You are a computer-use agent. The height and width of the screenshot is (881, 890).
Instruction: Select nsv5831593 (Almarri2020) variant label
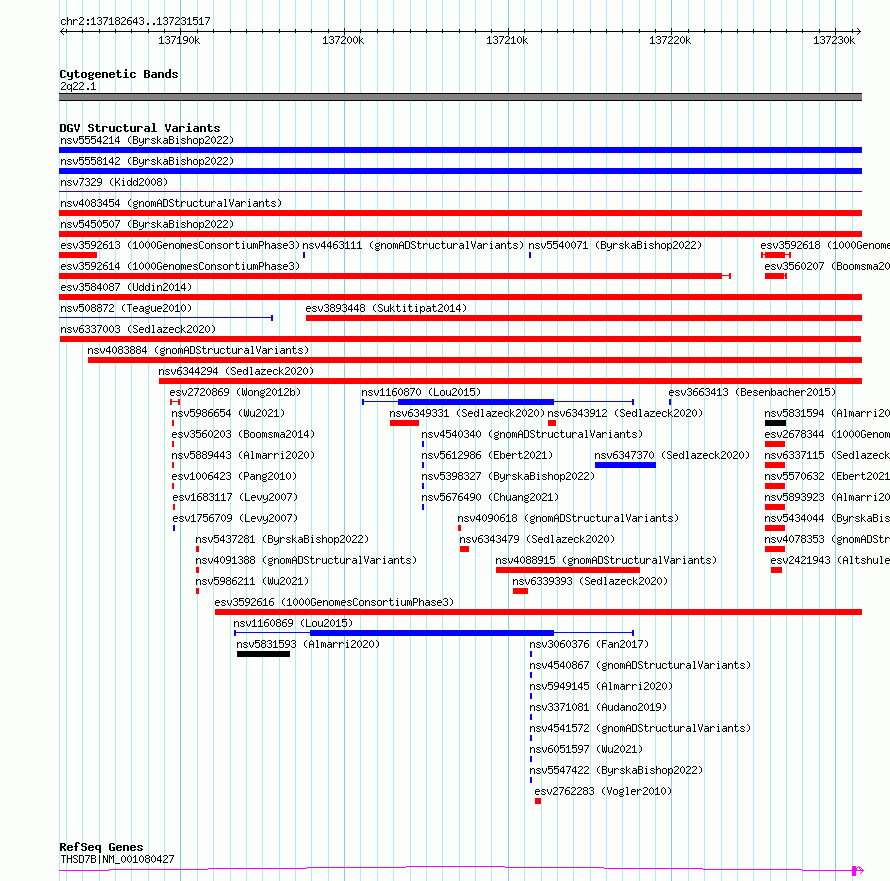click(308, 644)
